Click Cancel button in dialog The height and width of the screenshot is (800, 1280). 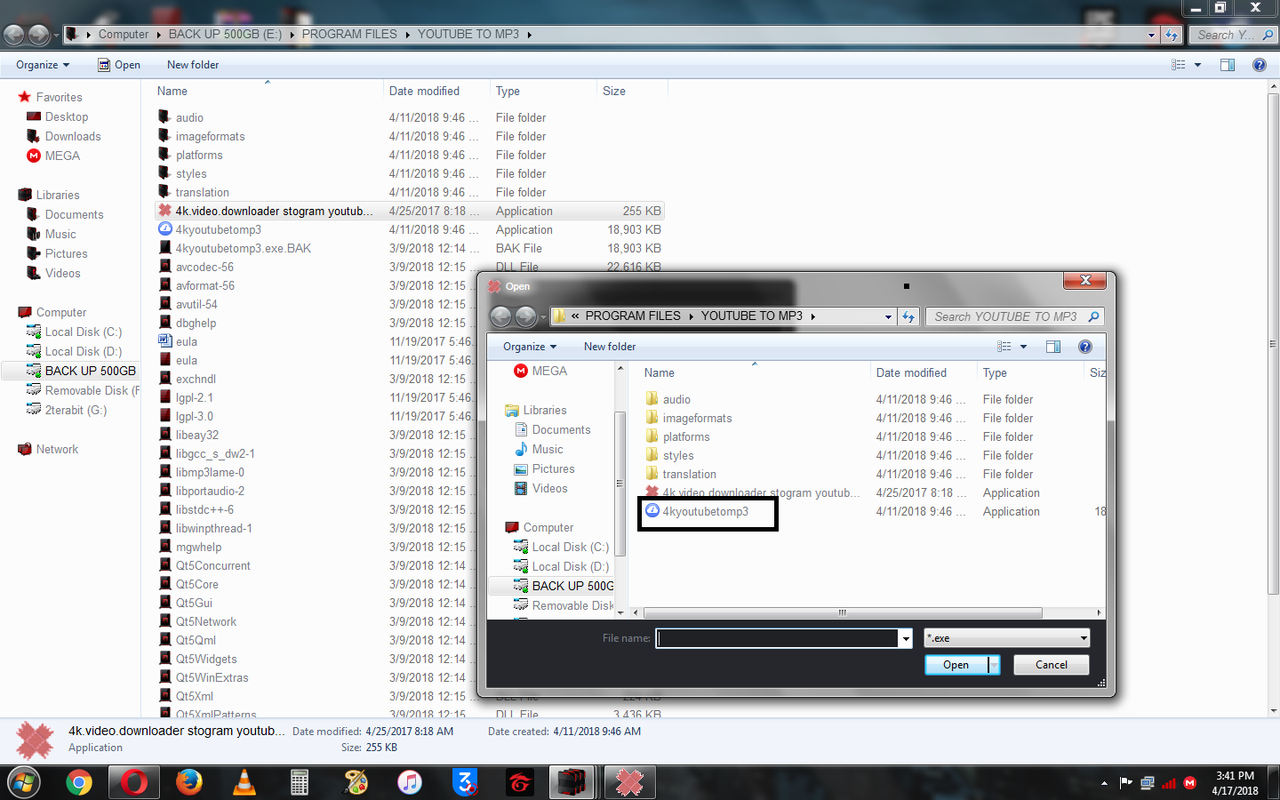(1051, 665)
